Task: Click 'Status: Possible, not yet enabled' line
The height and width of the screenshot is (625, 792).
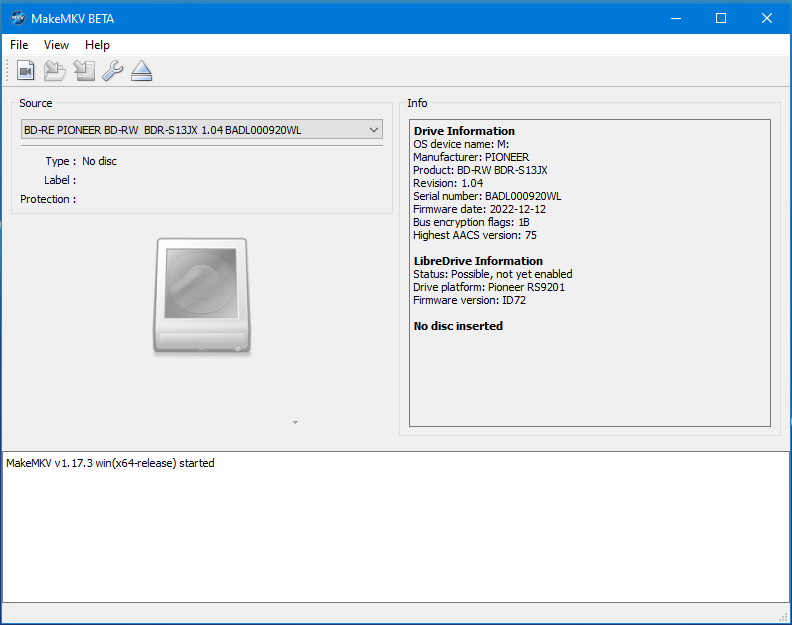Action: (x=492, y=274)
